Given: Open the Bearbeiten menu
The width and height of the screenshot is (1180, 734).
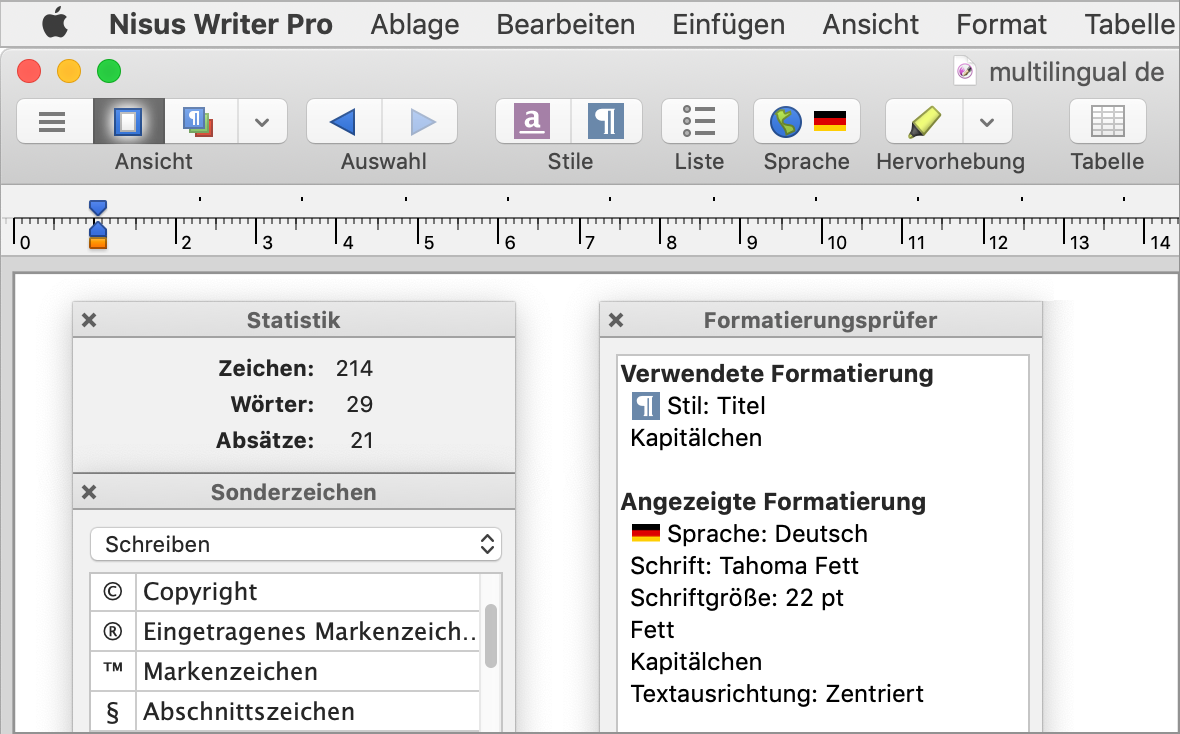Looking at the screenshot, I should coord(565,24).
